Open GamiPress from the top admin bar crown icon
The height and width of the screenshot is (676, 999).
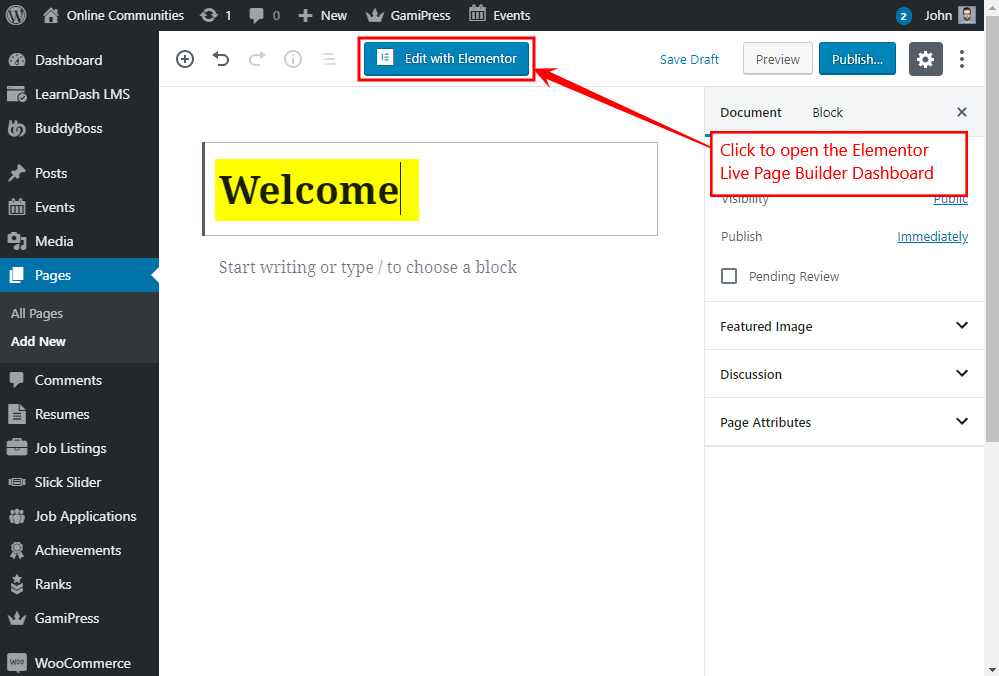(407, 15)
